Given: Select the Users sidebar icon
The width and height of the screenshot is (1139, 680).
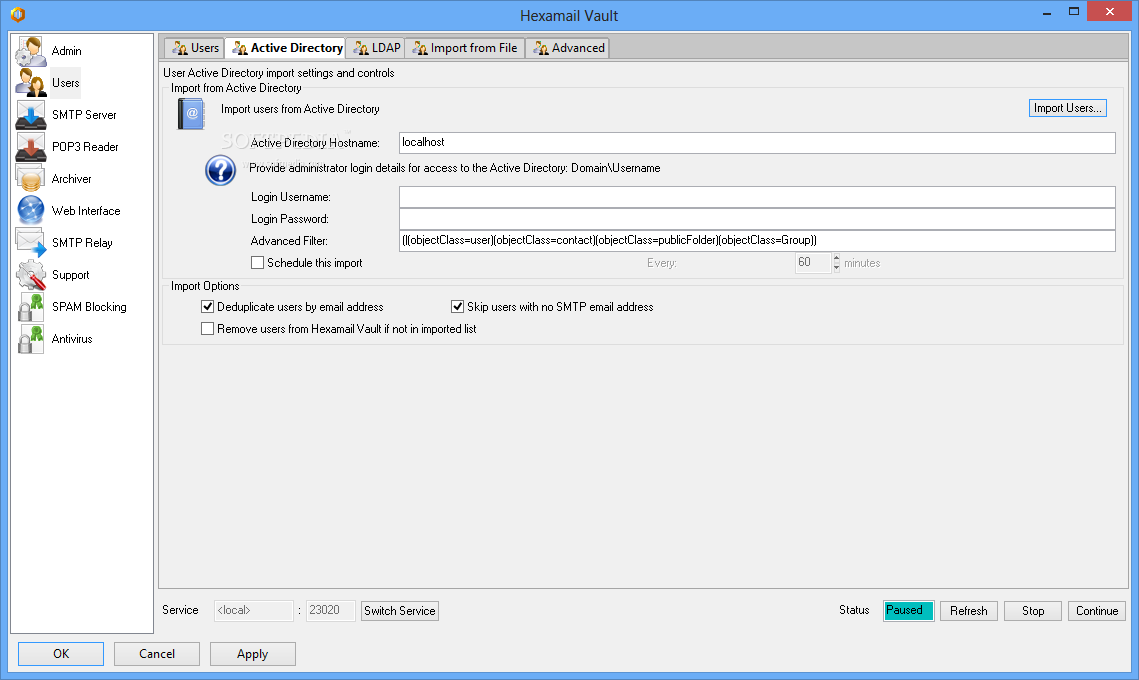Looking at the screenshot, I should click(x=31, y=83).
